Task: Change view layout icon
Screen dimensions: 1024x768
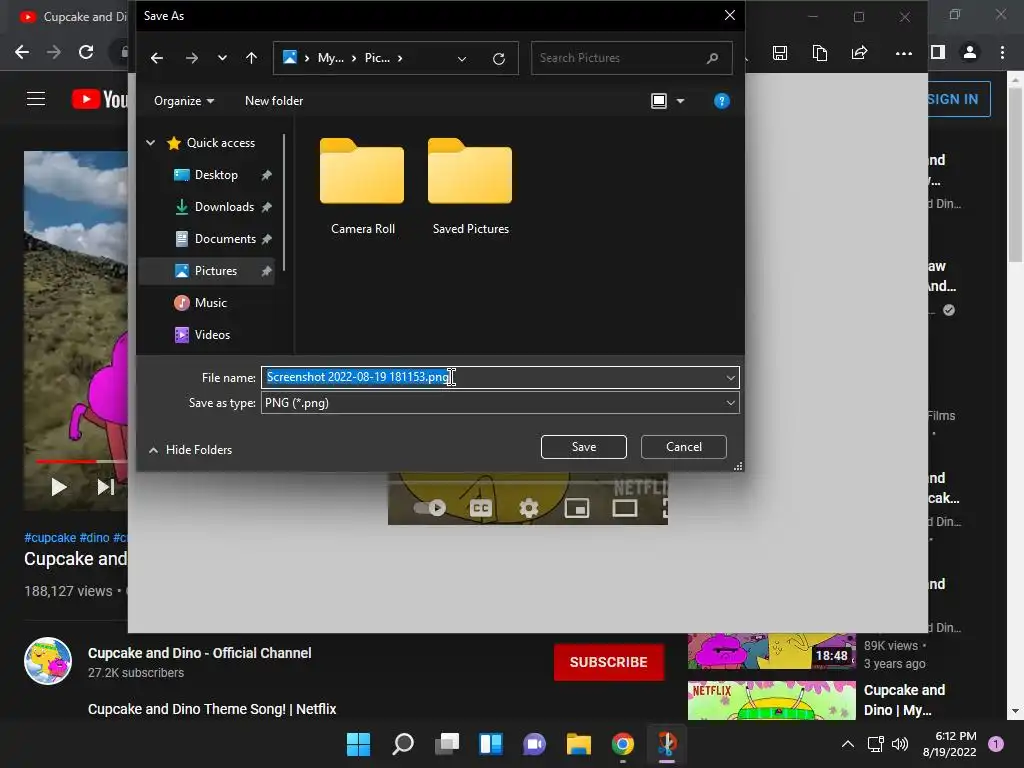Action: tap(659, 101)
